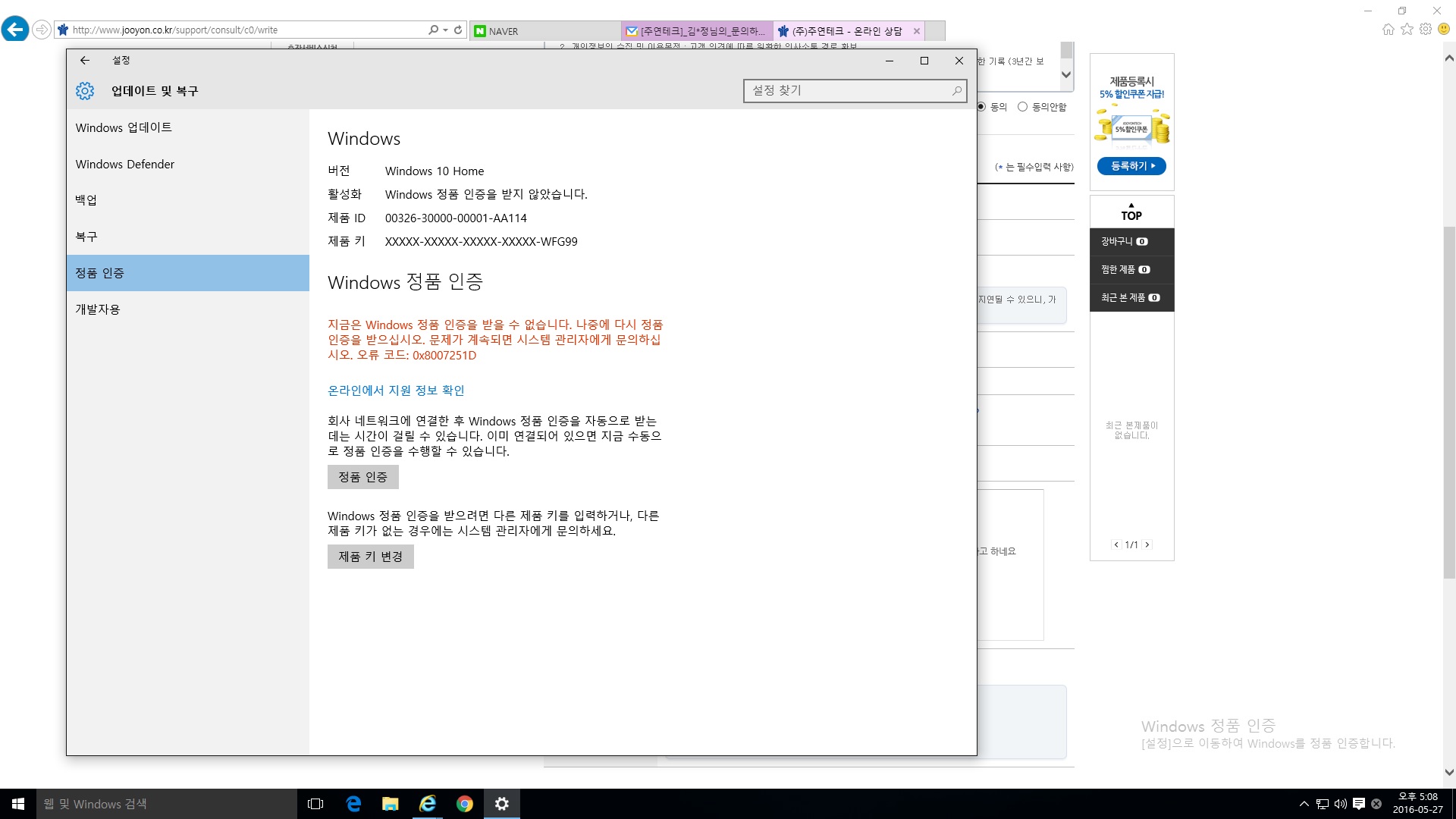Click the product key ending WFG99
This screenshot has height=819, width=1456.
pos(482,242)
